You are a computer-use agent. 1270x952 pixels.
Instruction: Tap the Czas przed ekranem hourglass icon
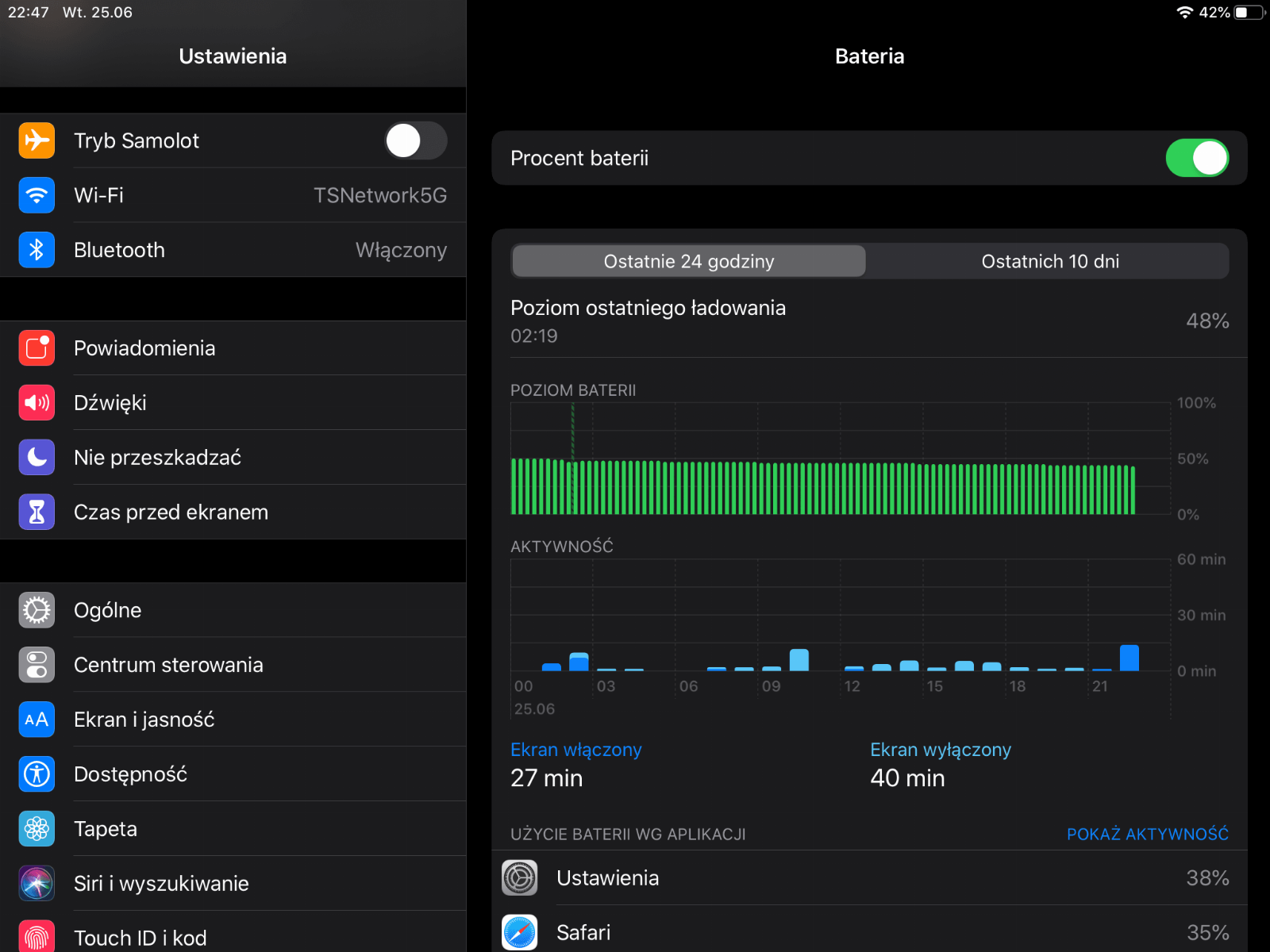tap(37, 512)
